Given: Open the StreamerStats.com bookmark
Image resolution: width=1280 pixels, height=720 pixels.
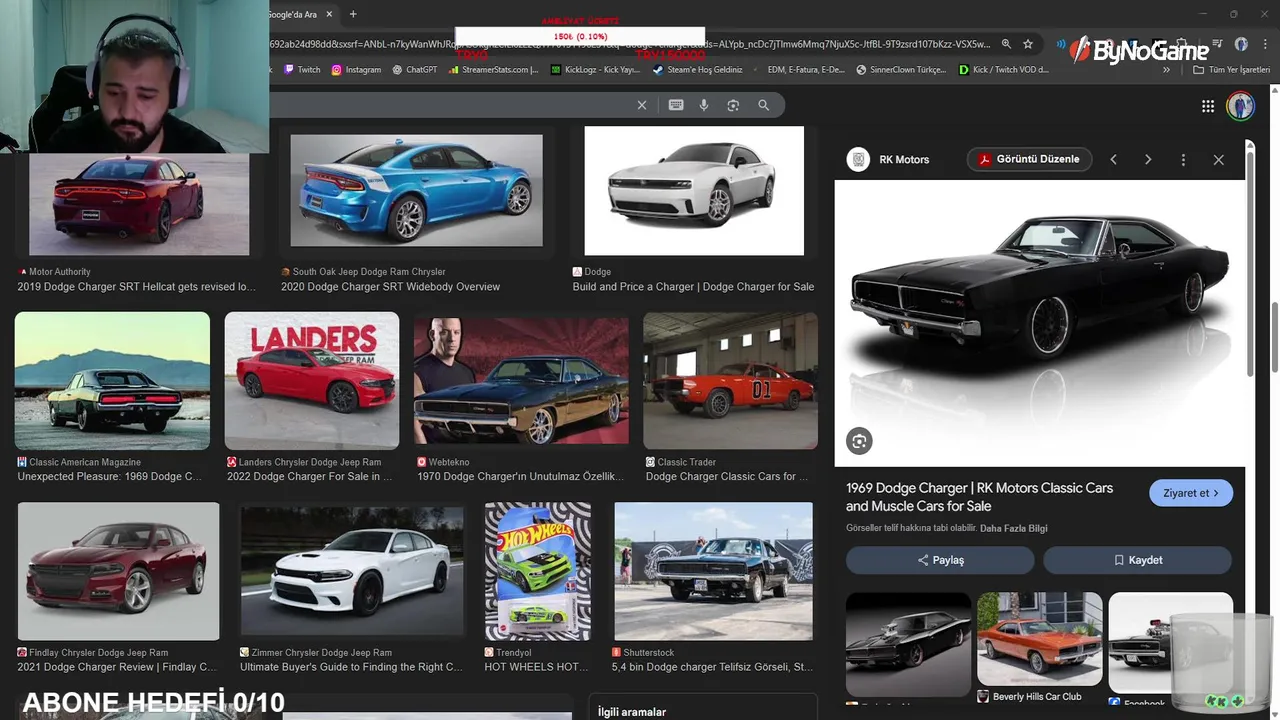Looking at the screenshot, I should (493, 70).
